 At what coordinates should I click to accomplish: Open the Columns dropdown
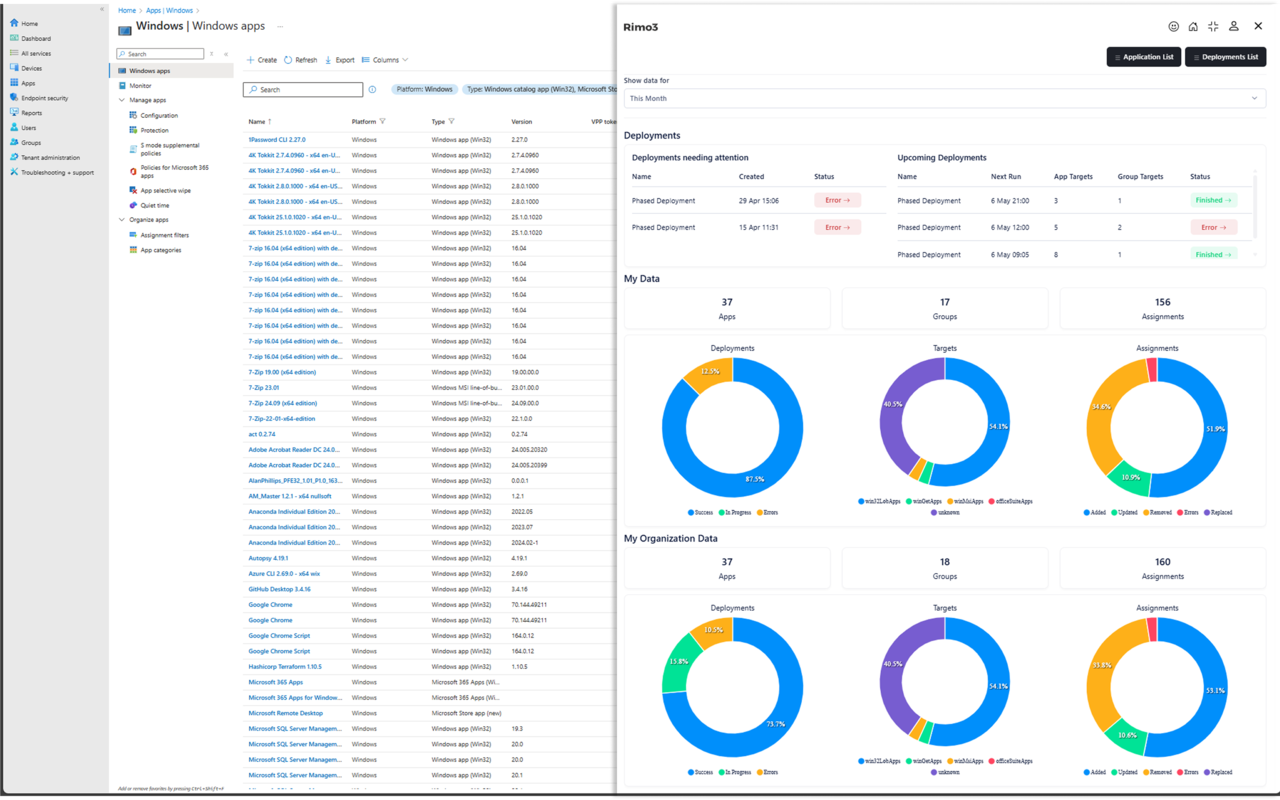click(385, 60)
